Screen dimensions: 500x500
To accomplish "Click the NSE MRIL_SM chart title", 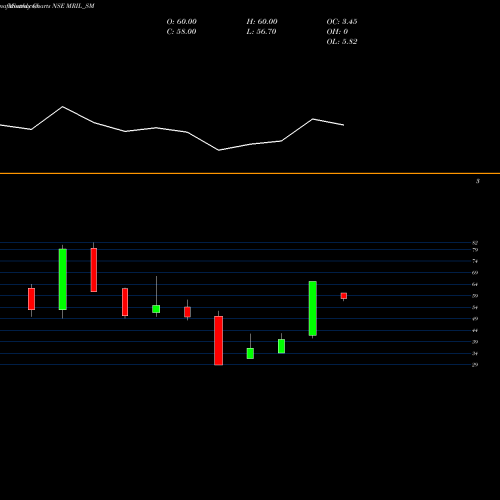I will [73, 6].
